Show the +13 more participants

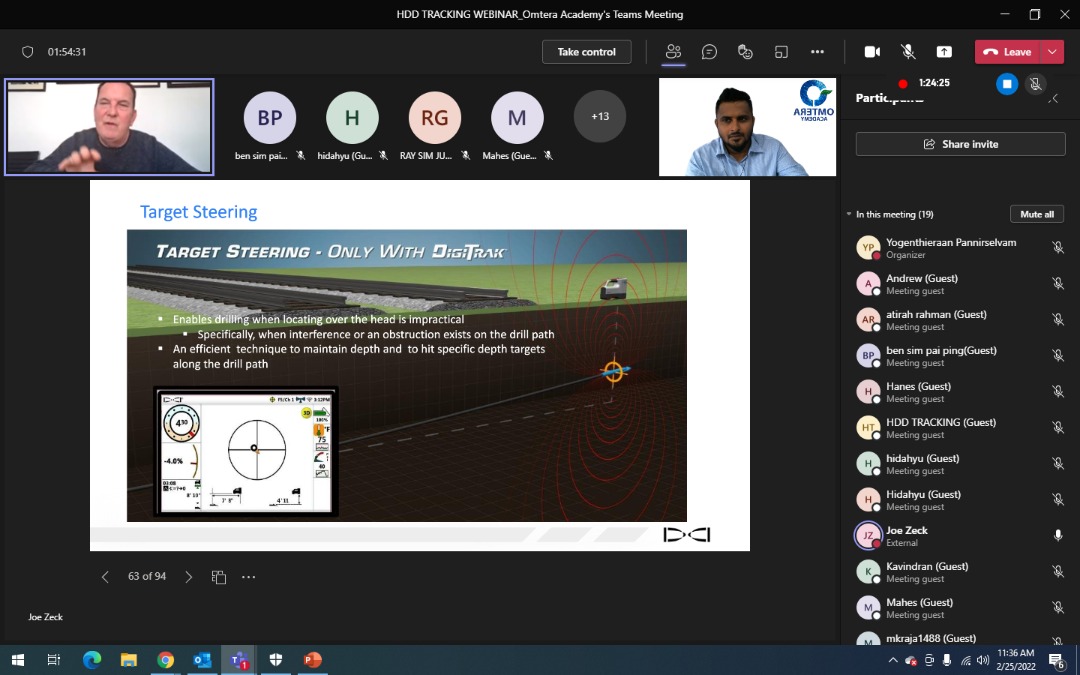600,116
